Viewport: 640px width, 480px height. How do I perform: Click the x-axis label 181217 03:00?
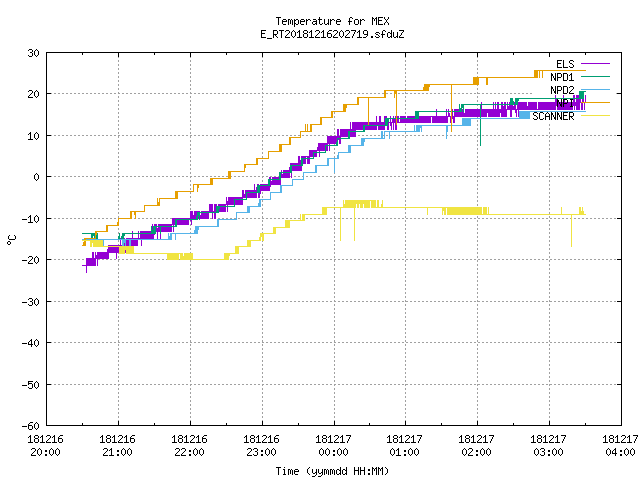click(548, 446)
